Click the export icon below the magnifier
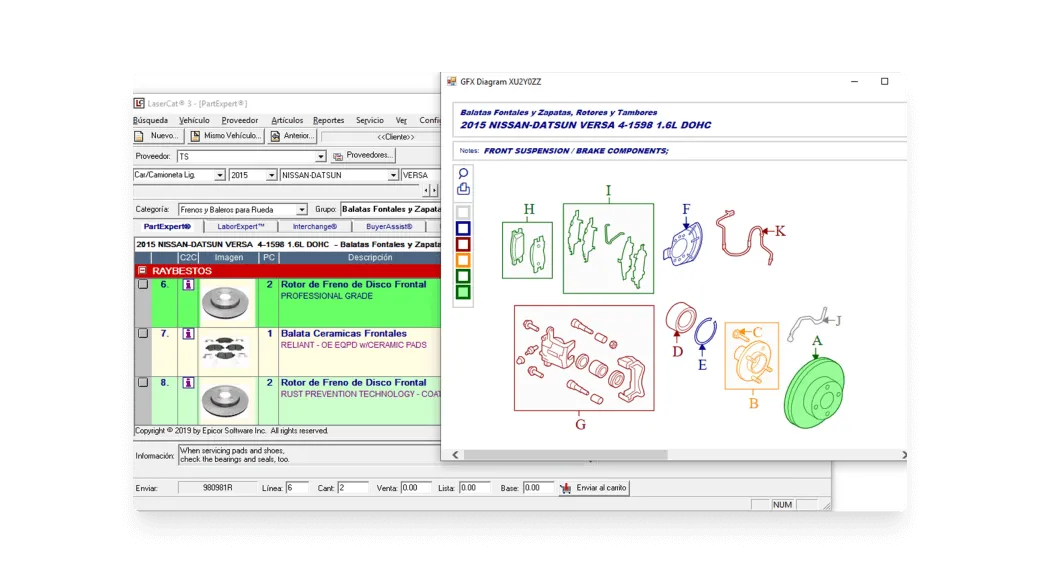This screenshot has width=1040, height=585. coord(463,189)
